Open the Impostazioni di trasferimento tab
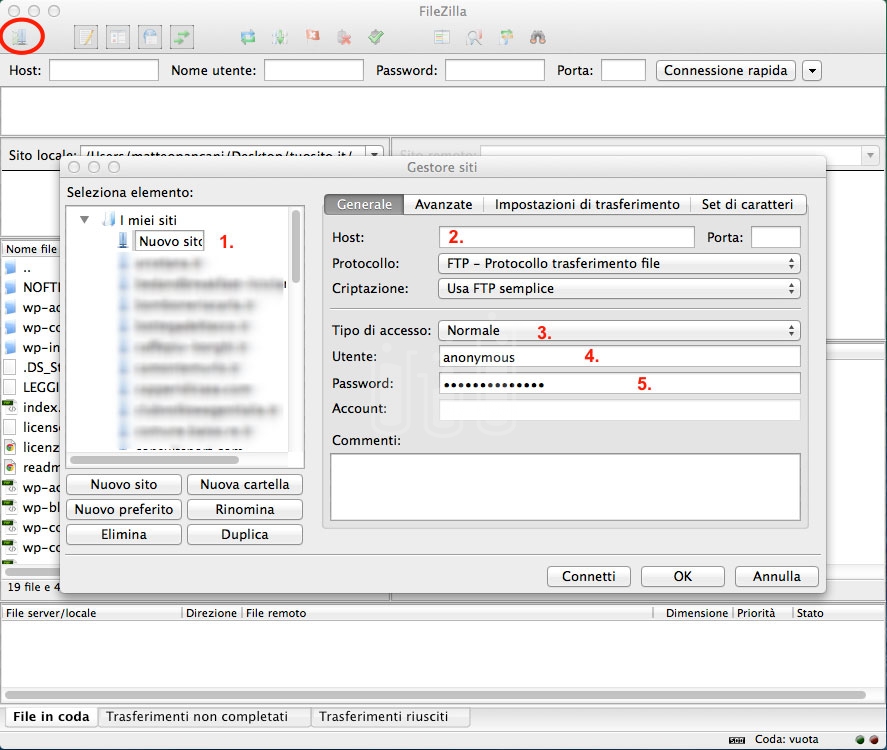This screenshot has height=750, width=887. [x=587, y=204]
